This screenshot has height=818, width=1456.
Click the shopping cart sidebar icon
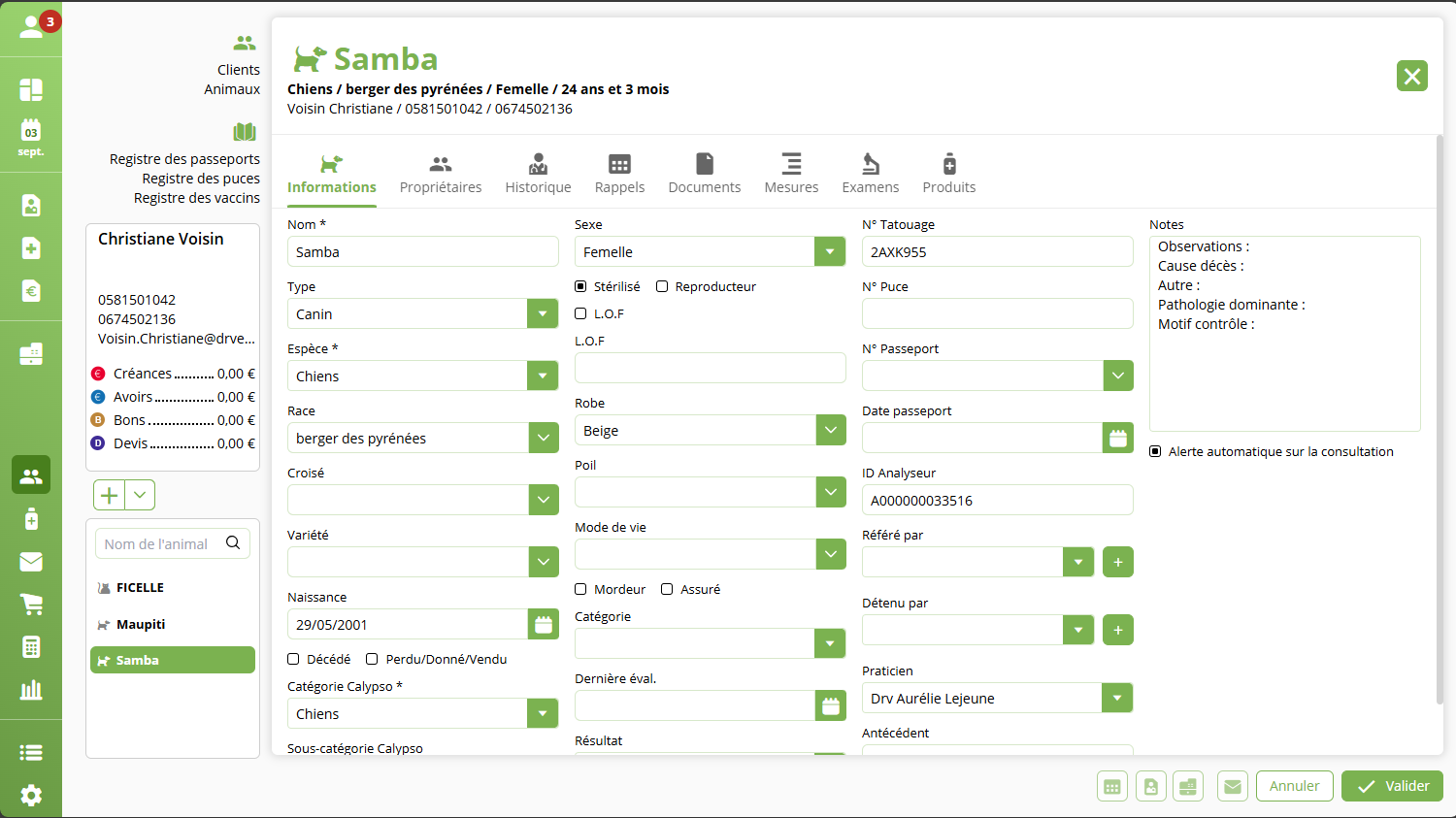tap(31, 605)
